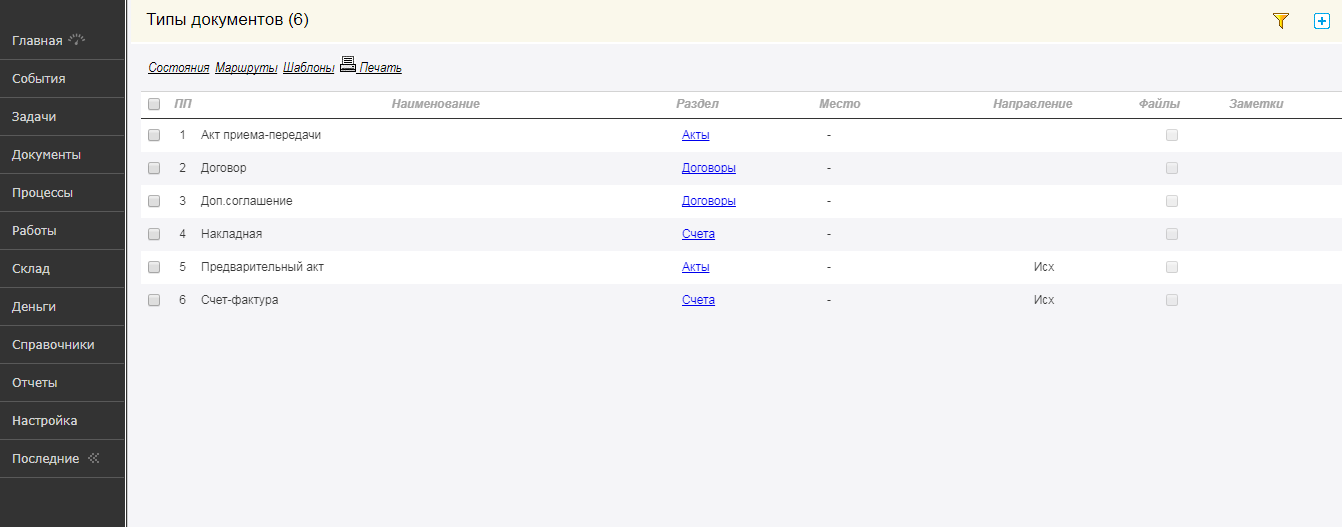Screen dimensions: 1342x527
Task: Sort by the Наименование column header
Action: 436,104
